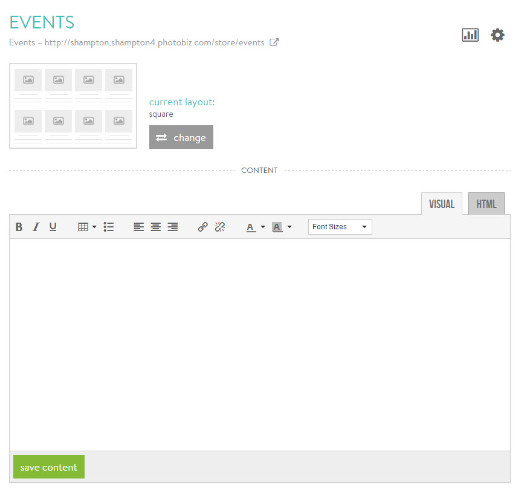The image size is (530, 490).
Task: Expand the text color dropdown arrow
Action: pyautogui.click(x=263, y=227)
